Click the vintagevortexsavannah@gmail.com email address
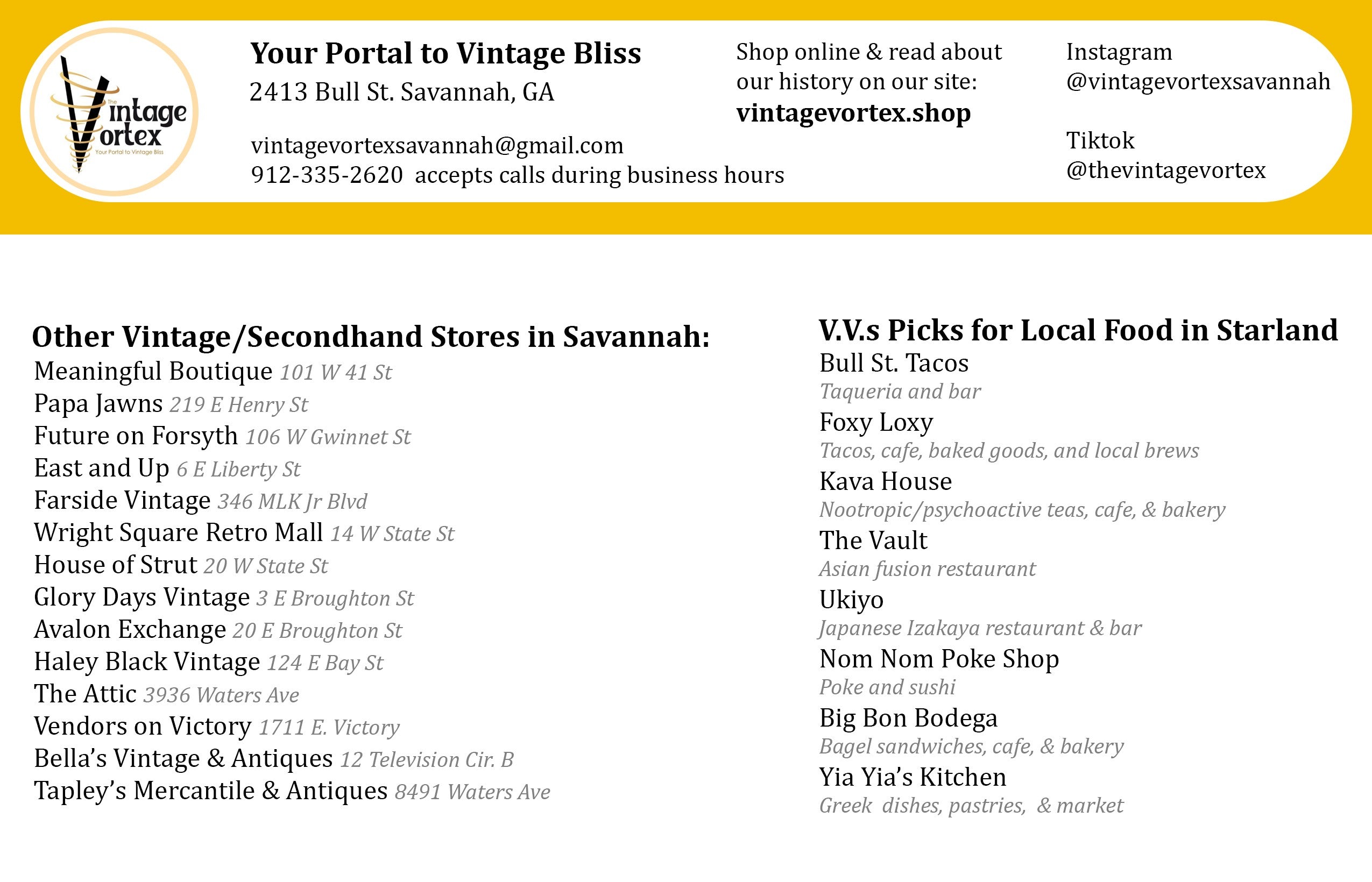1372x882 pixels. point(436,145)
